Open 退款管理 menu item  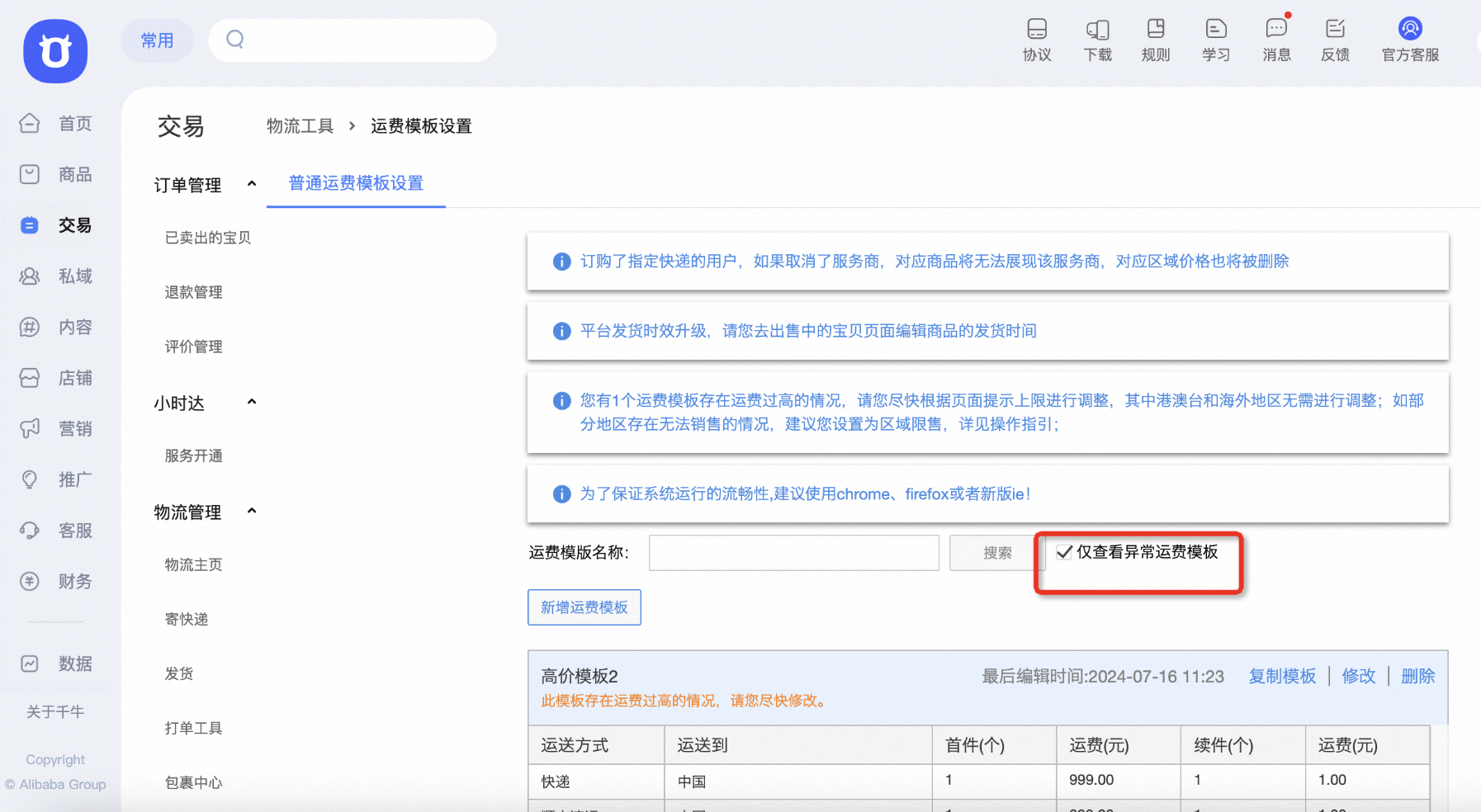[x=194, y=292]
